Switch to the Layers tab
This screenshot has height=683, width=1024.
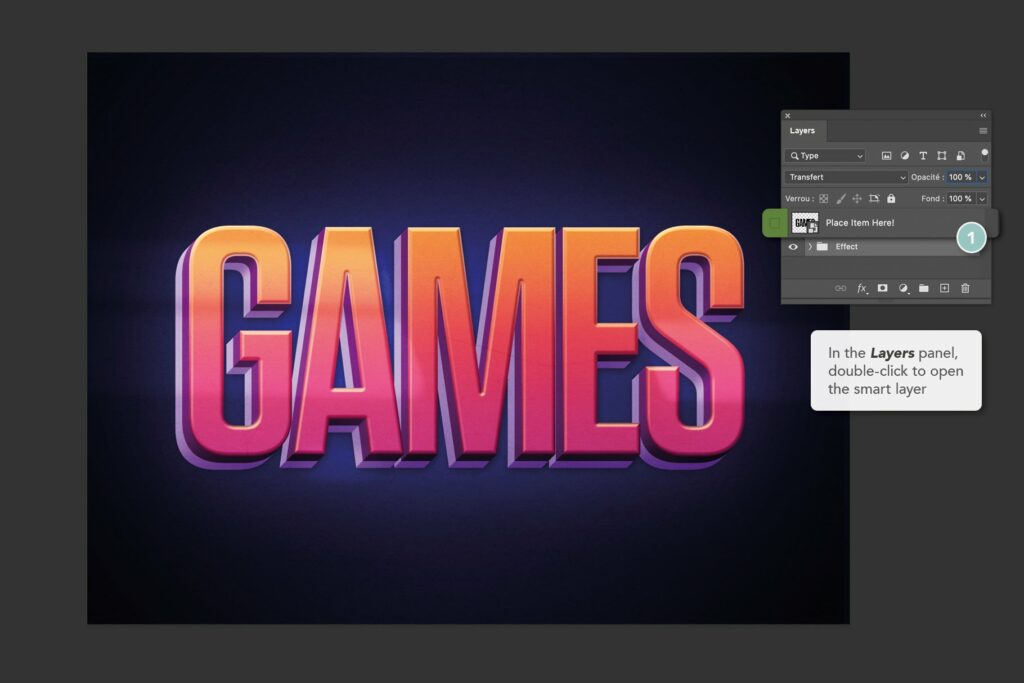[802, 130]
